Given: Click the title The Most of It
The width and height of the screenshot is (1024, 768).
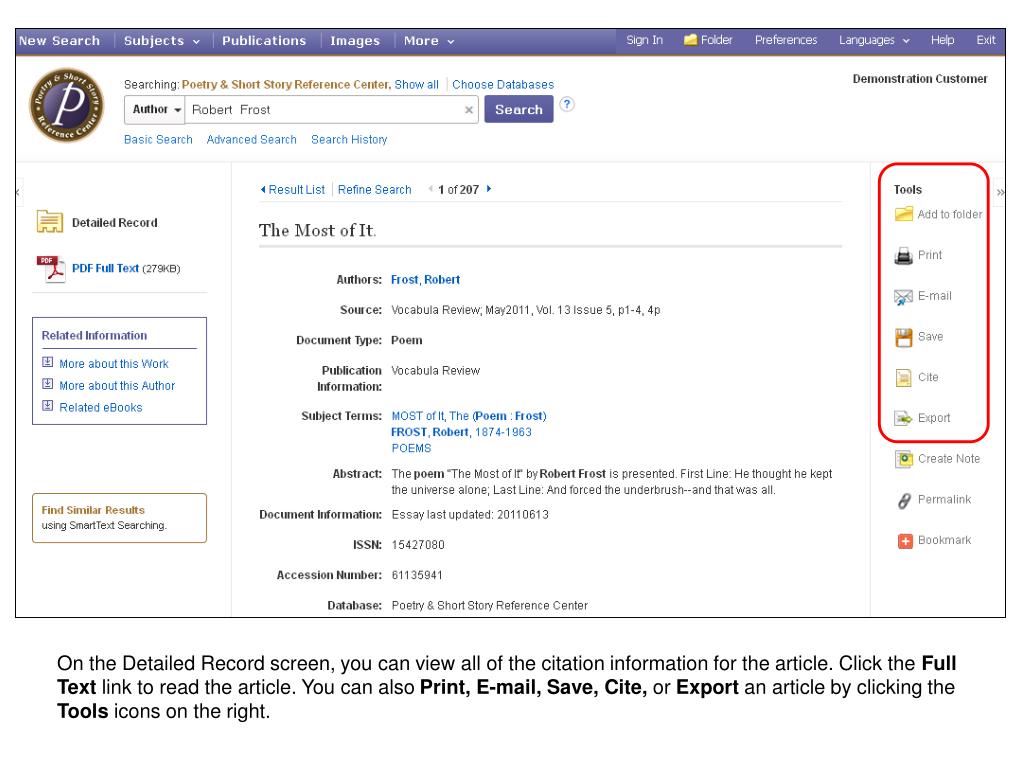Looking at the screenshot, I should (x=317, y=231).
